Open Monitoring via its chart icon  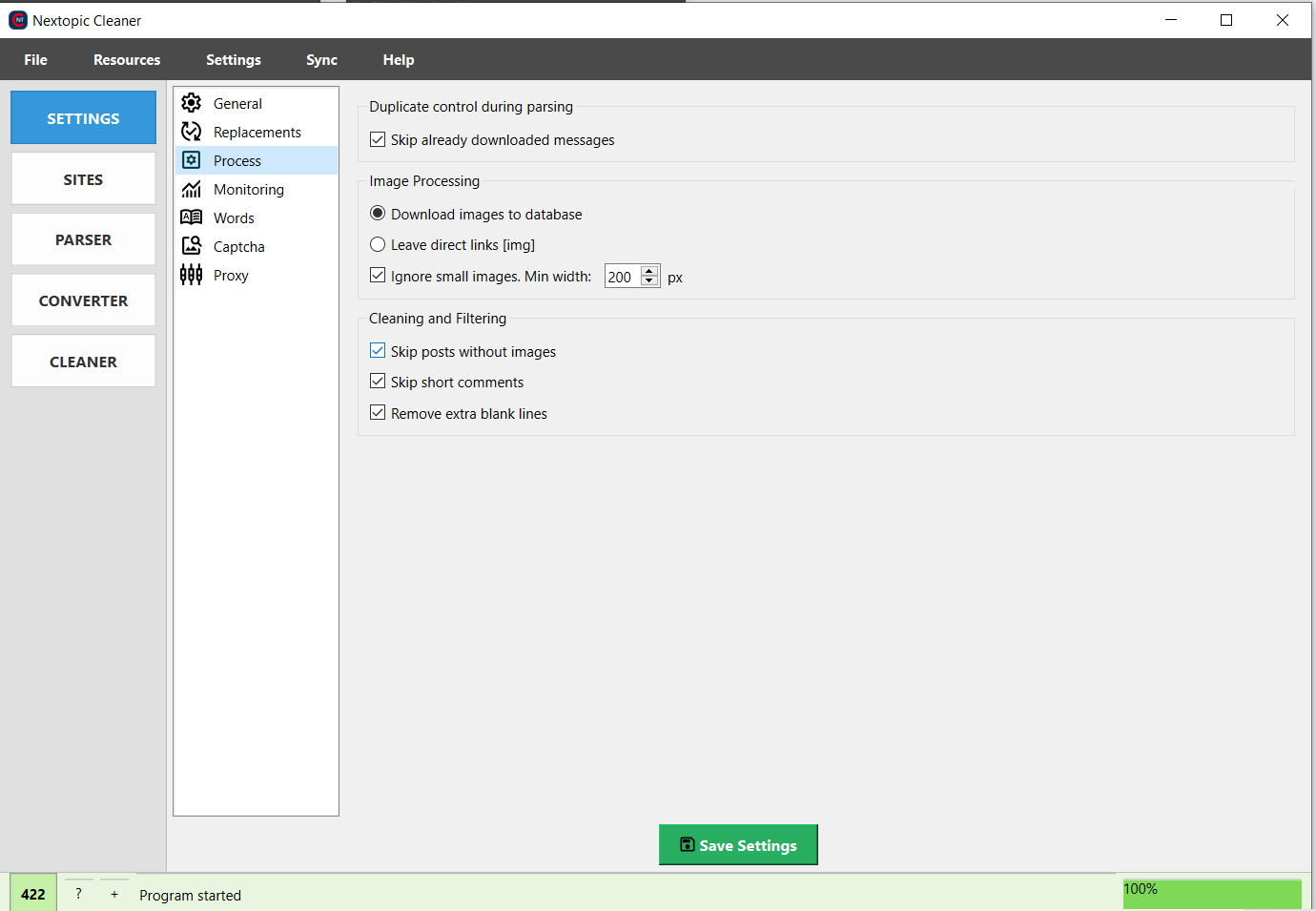(192, 189)
